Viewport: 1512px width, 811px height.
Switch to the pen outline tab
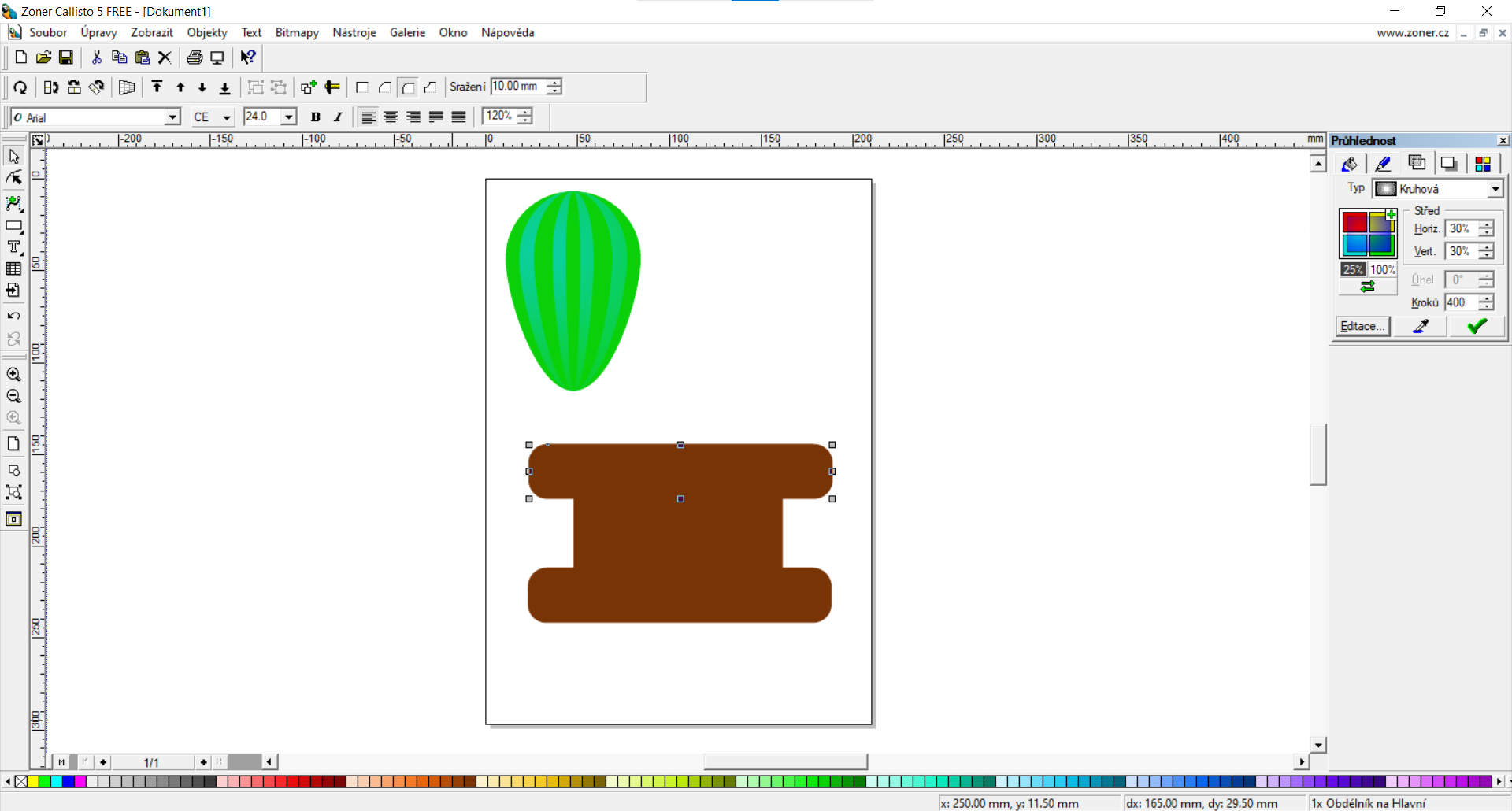(x=1383, y=164)
